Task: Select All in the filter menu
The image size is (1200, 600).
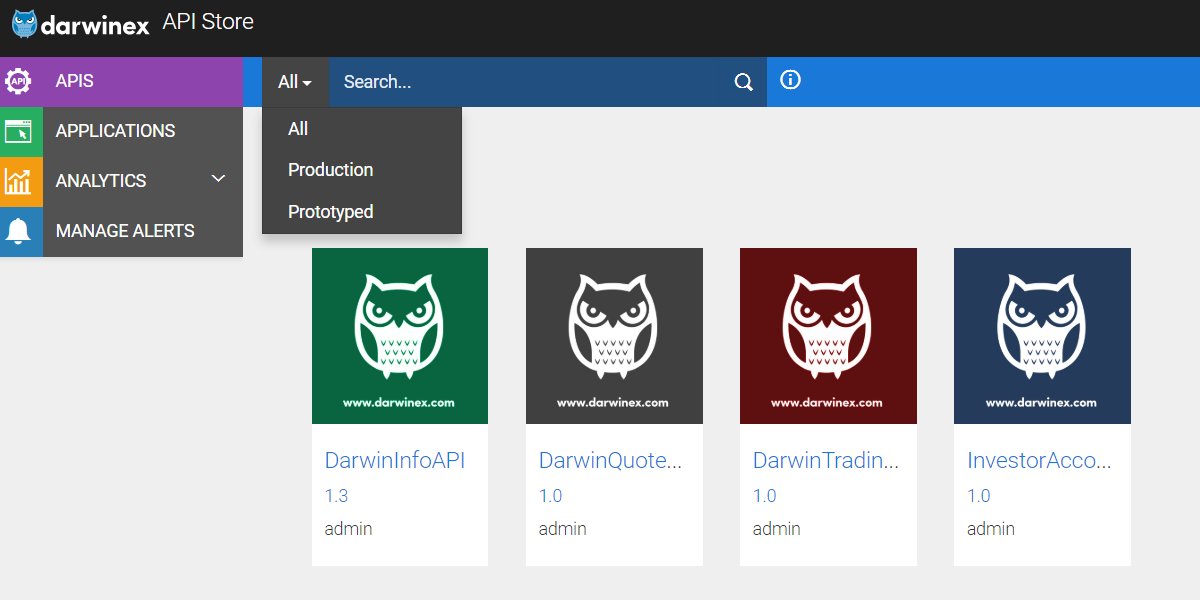Action: point(362,129)
